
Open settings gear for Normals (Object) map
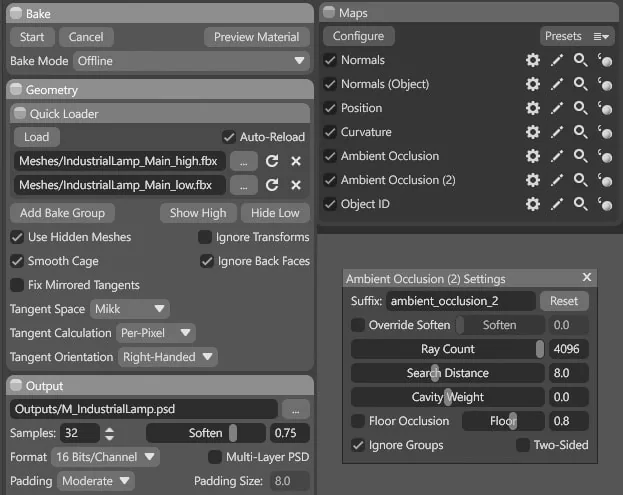pos(532,84)
